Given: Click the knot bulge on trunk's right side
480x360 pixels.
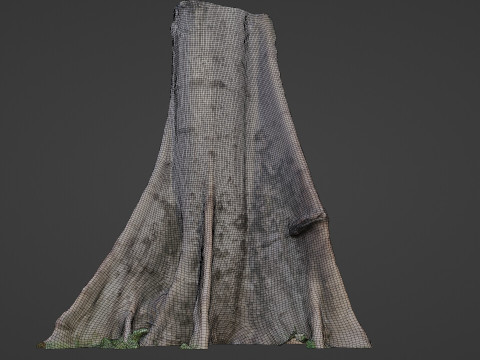Looking at the screenshot, I should (x=309, y=223).
